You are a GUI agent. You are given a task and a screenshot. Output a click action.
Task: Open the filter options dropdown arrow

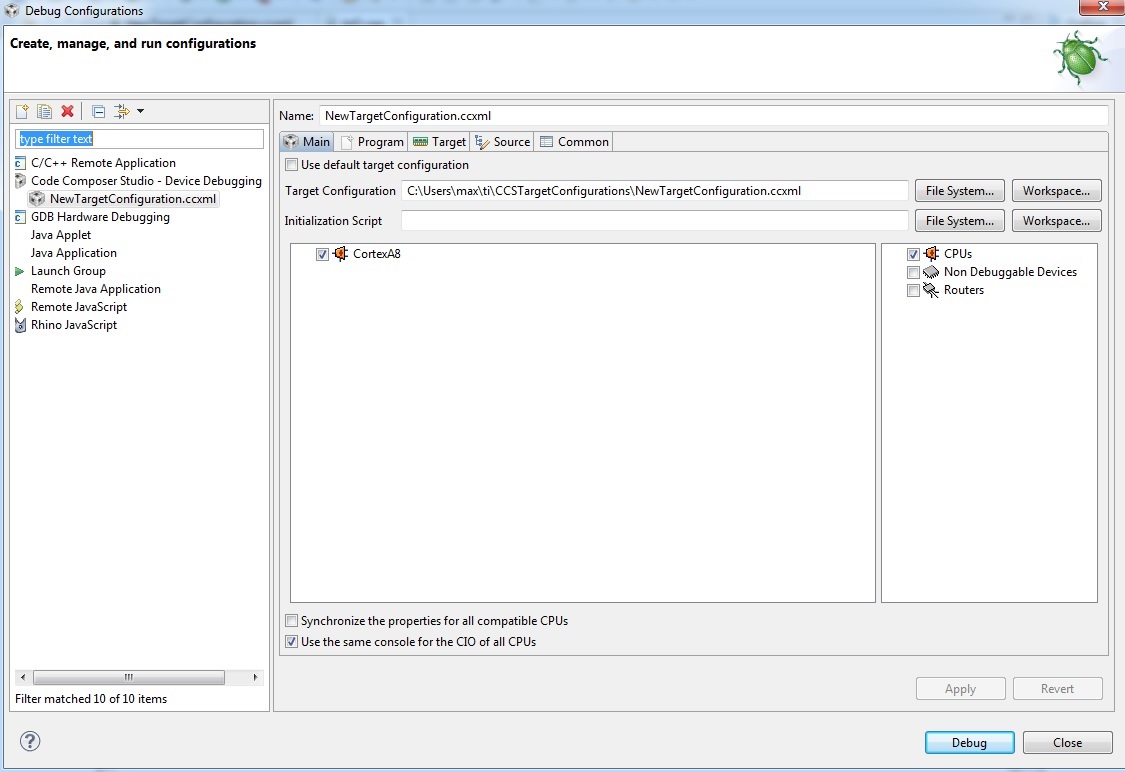pos(141,111)
